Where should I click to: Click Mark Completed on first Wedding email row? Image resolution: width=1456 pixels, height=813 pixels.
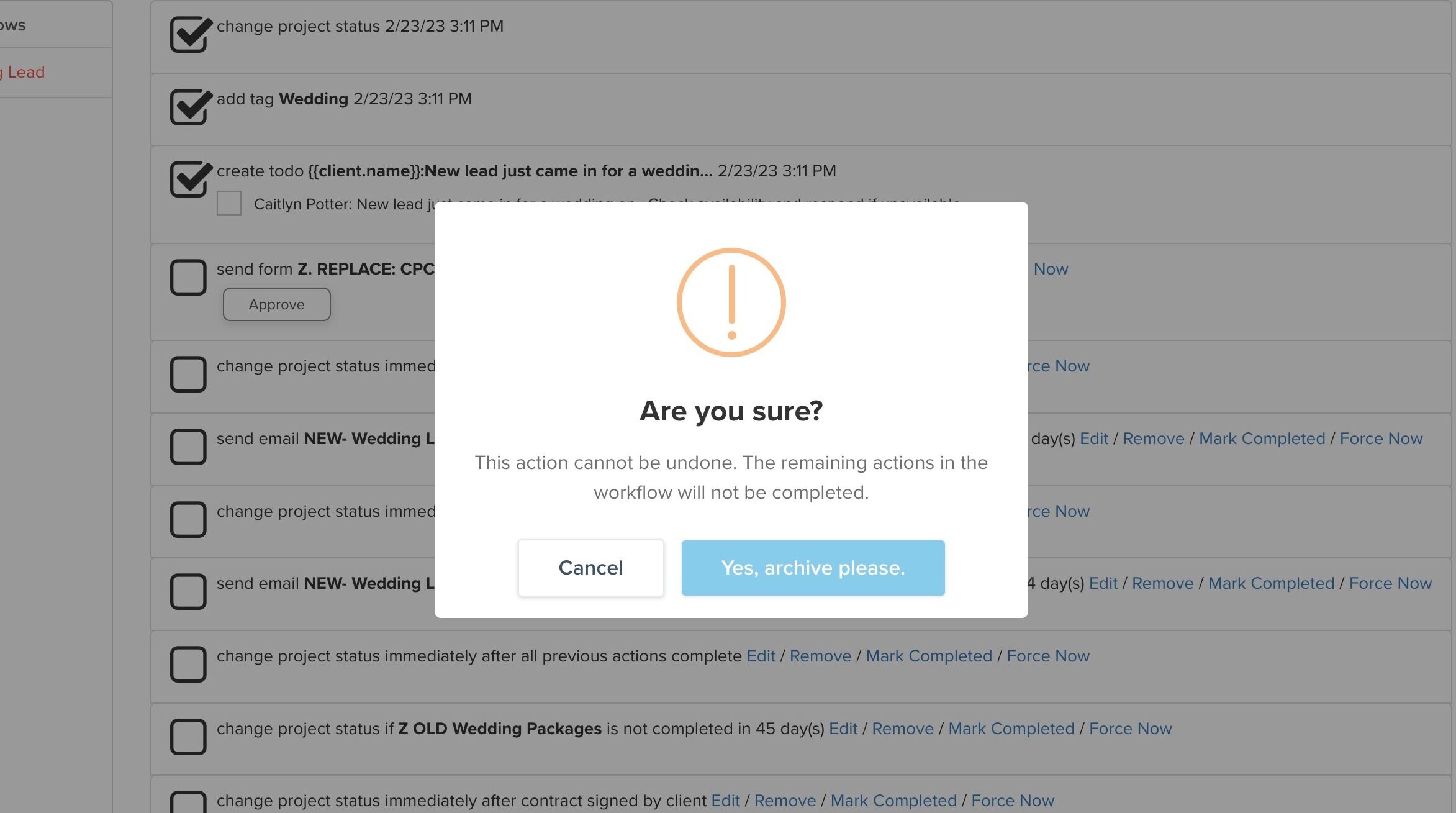point(1262,438)
